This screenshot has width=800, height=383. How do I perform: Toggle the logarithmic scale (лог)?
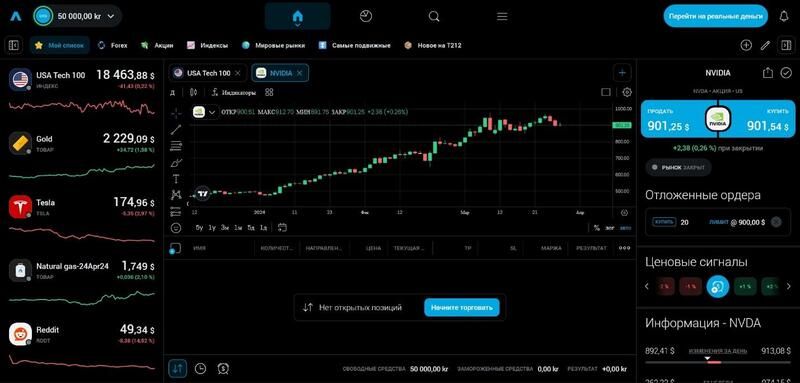click(610, 228)
